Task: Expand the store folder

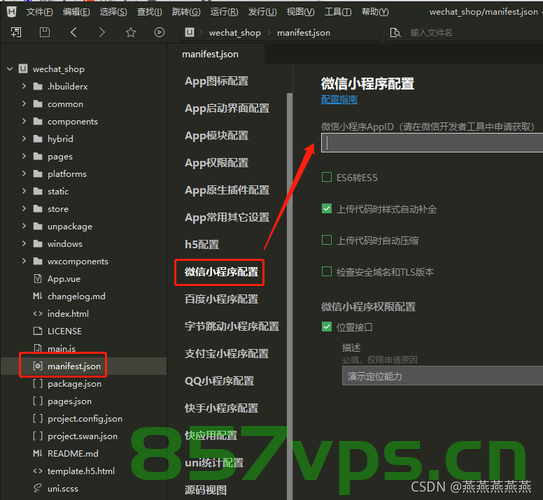Action: point(24,208)
